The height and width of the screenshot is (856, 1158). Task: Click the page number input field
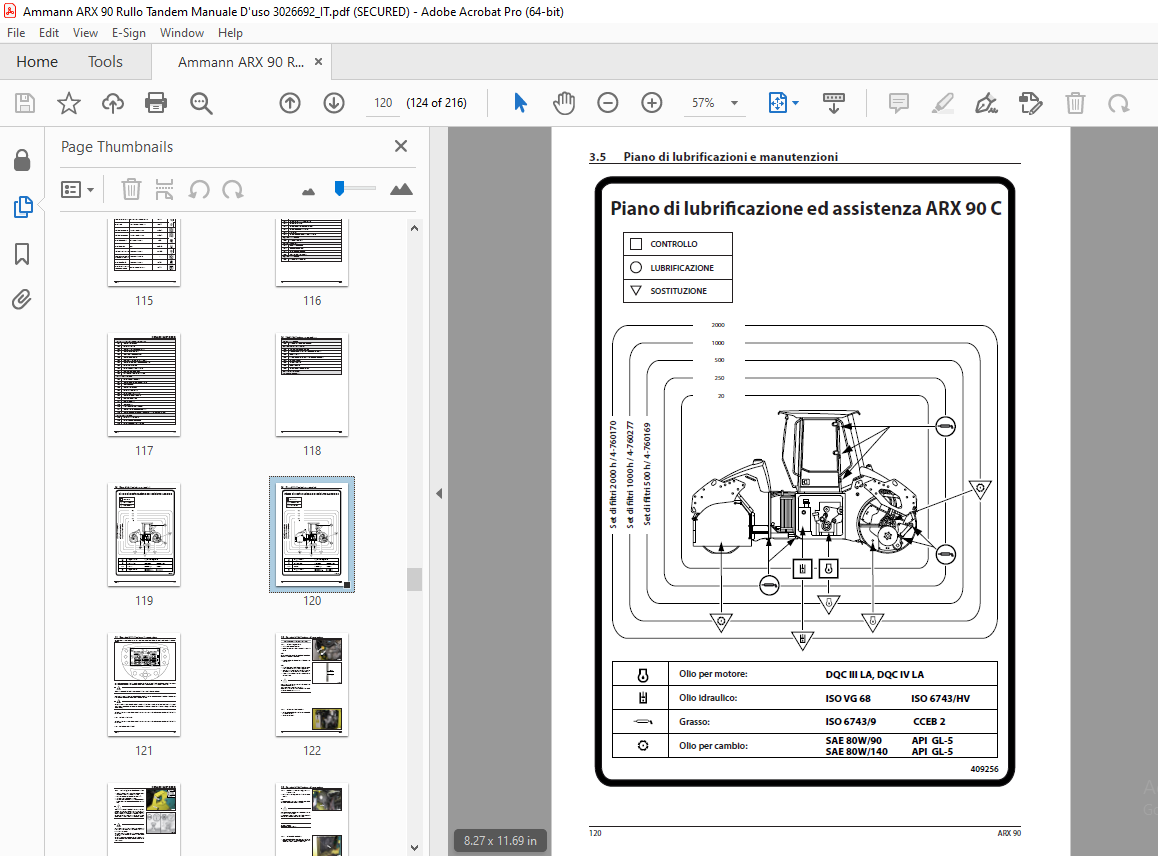[x=383, y=103]
